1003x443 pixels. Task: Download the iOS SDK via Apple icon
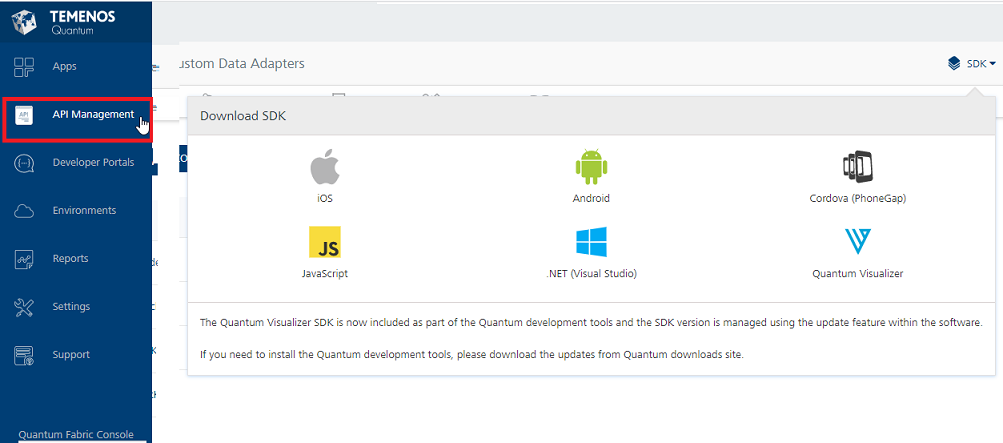coord(325,167)
